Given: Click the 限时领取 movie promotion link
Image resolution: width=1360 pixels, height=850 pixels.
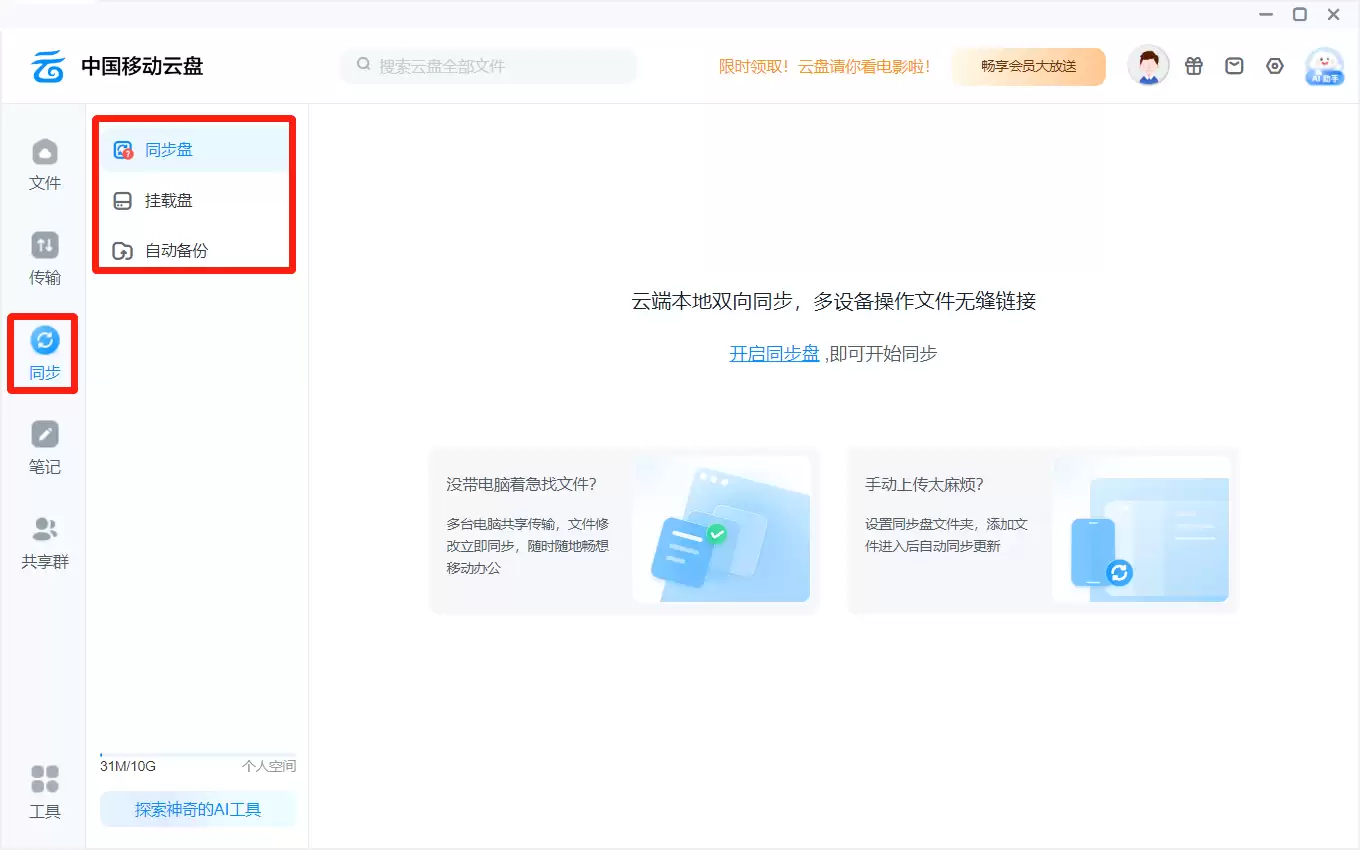Looking at the screenshot, I should [x=825, y=67].
